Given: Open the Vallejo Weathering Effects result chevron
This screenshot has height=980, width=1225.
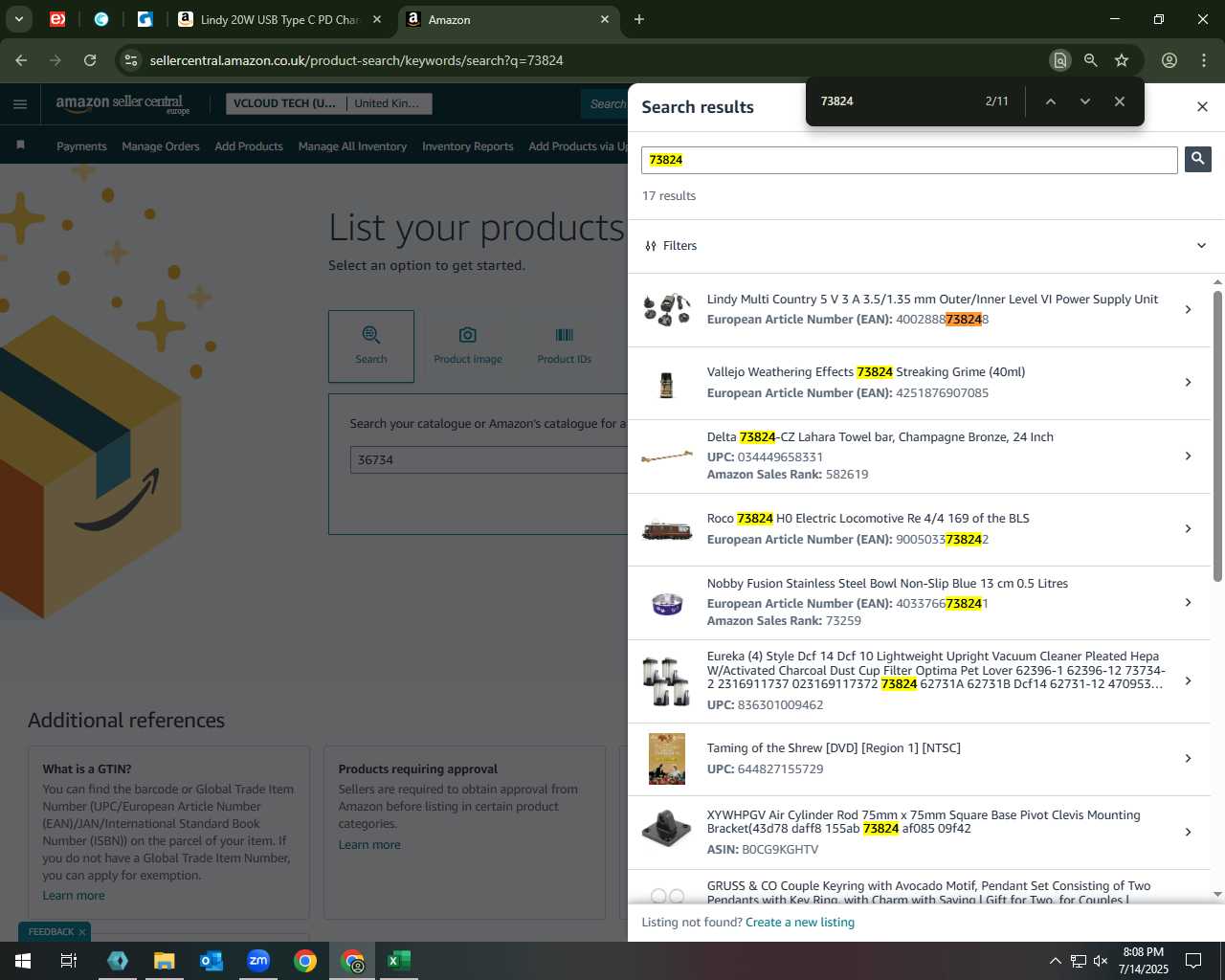Looking at the screenshot, I should [1188, 383].
